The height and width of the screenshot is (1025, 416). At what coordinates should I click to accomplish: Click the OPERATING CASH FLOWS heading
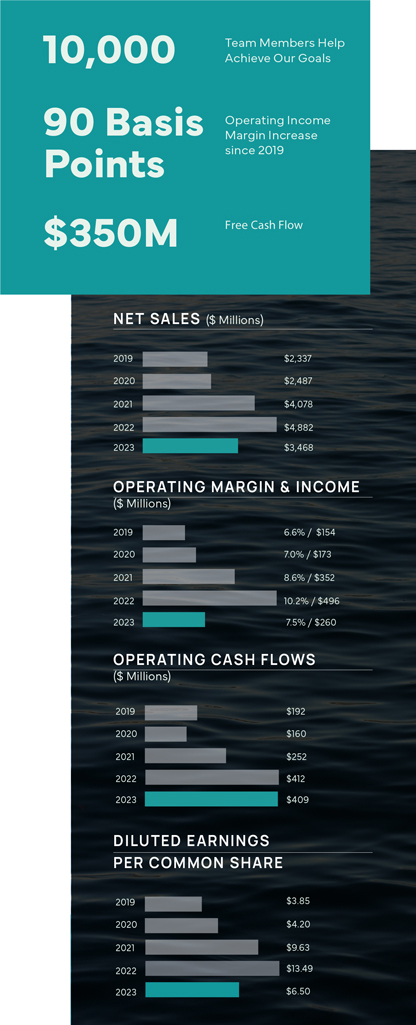(215, 660)
